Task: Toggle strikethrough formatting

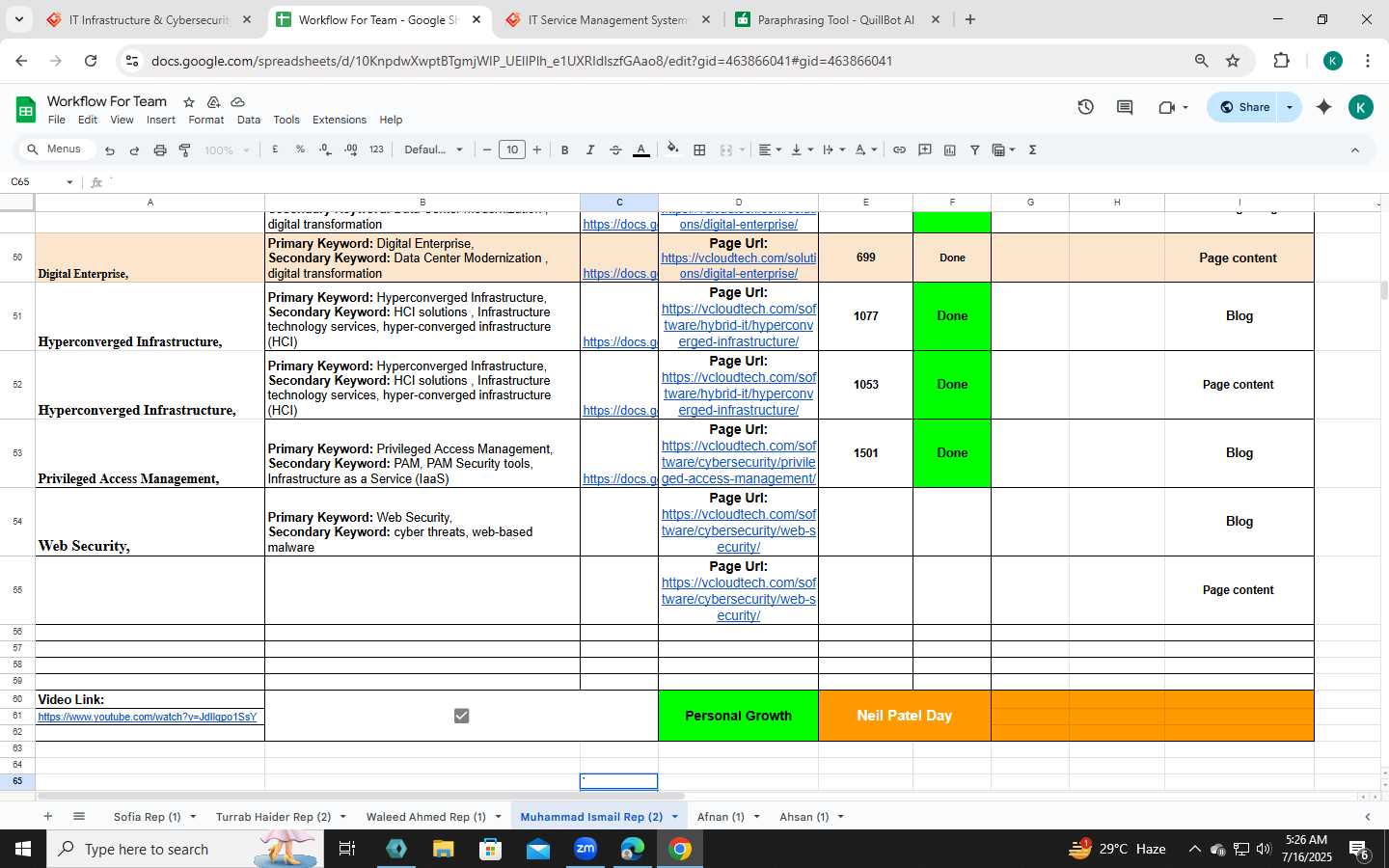Action: pyautogui.click(x=615, y=149)
